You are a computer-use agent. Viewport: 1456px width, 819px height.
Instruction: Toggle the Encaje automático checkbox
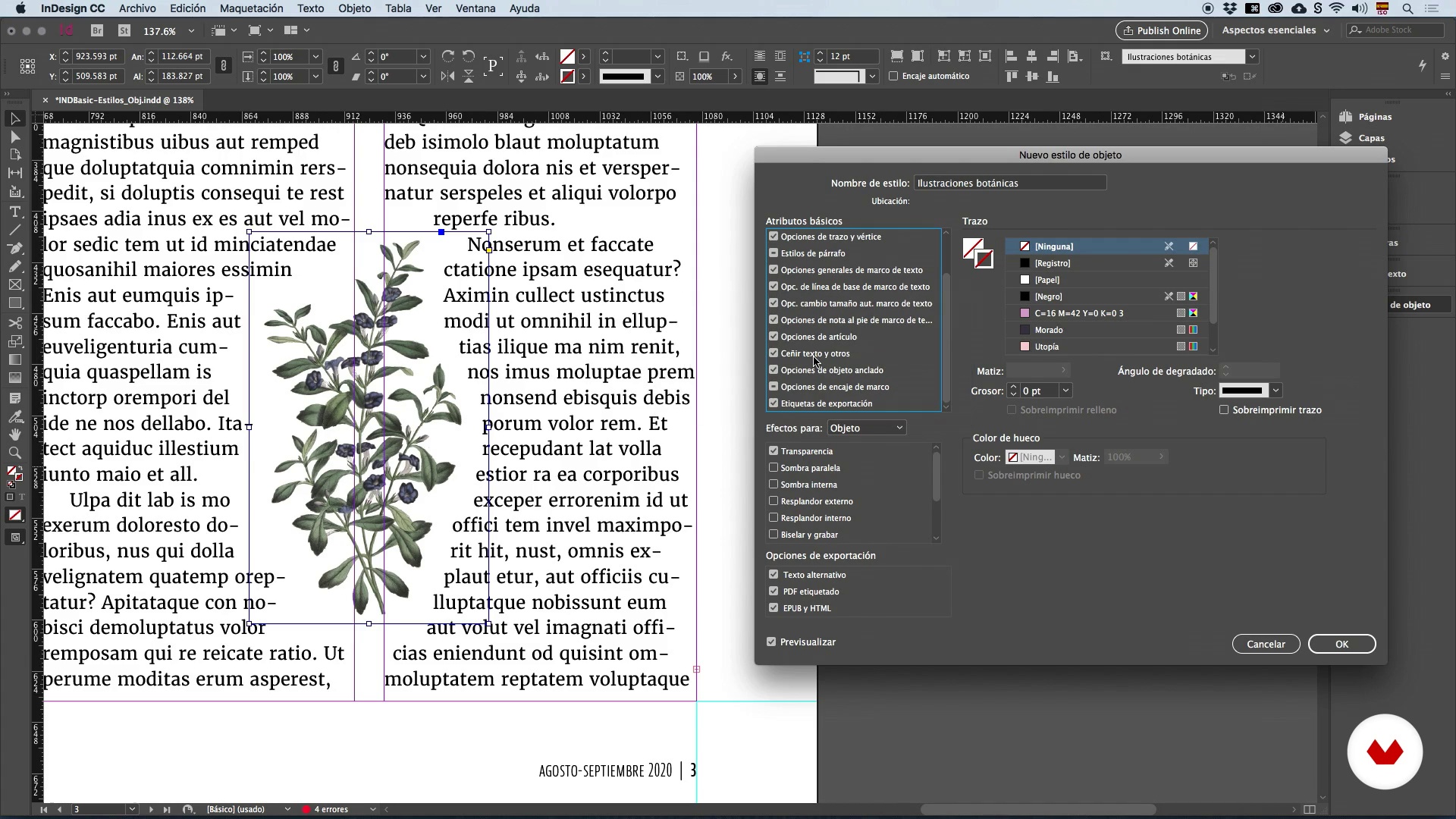[893, 77]
